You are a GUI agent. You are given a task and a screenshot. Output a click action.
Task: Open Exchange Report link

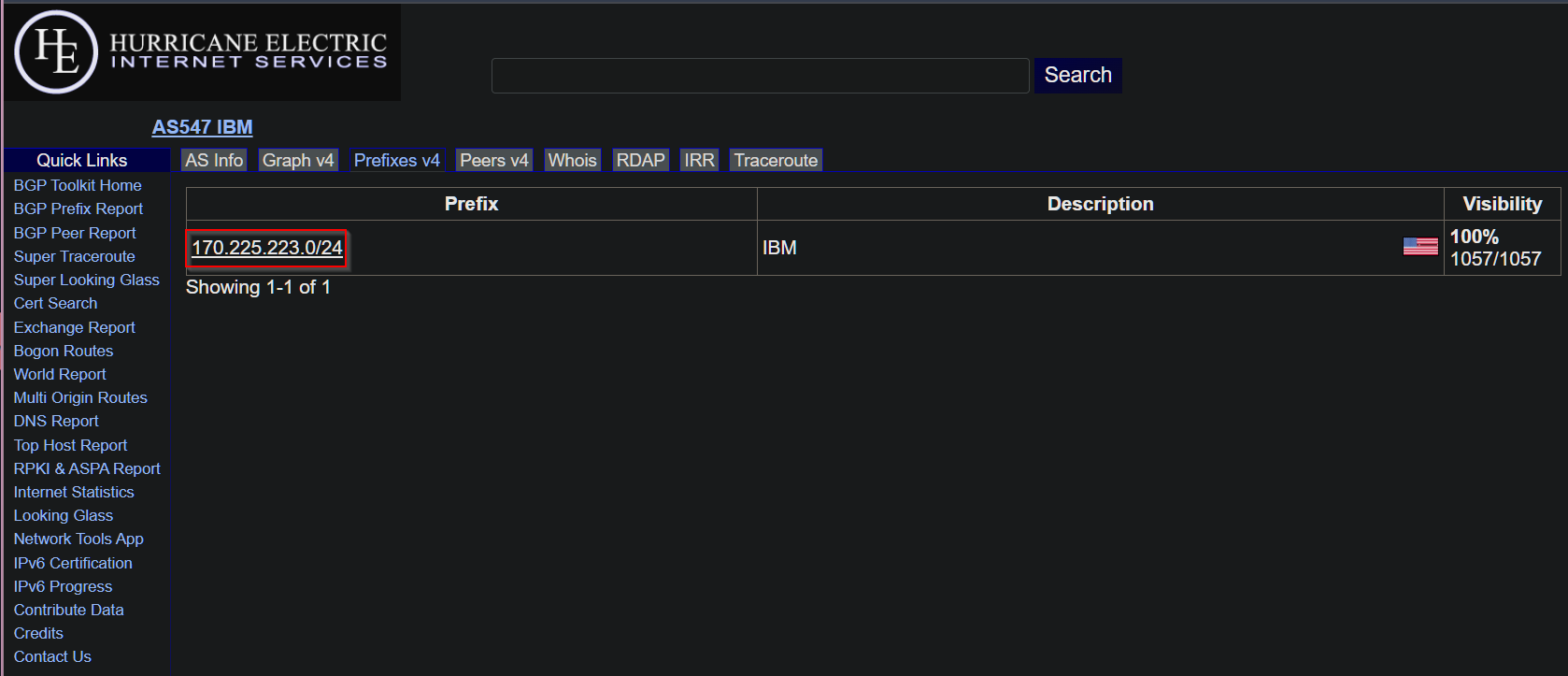click(75, 327)
